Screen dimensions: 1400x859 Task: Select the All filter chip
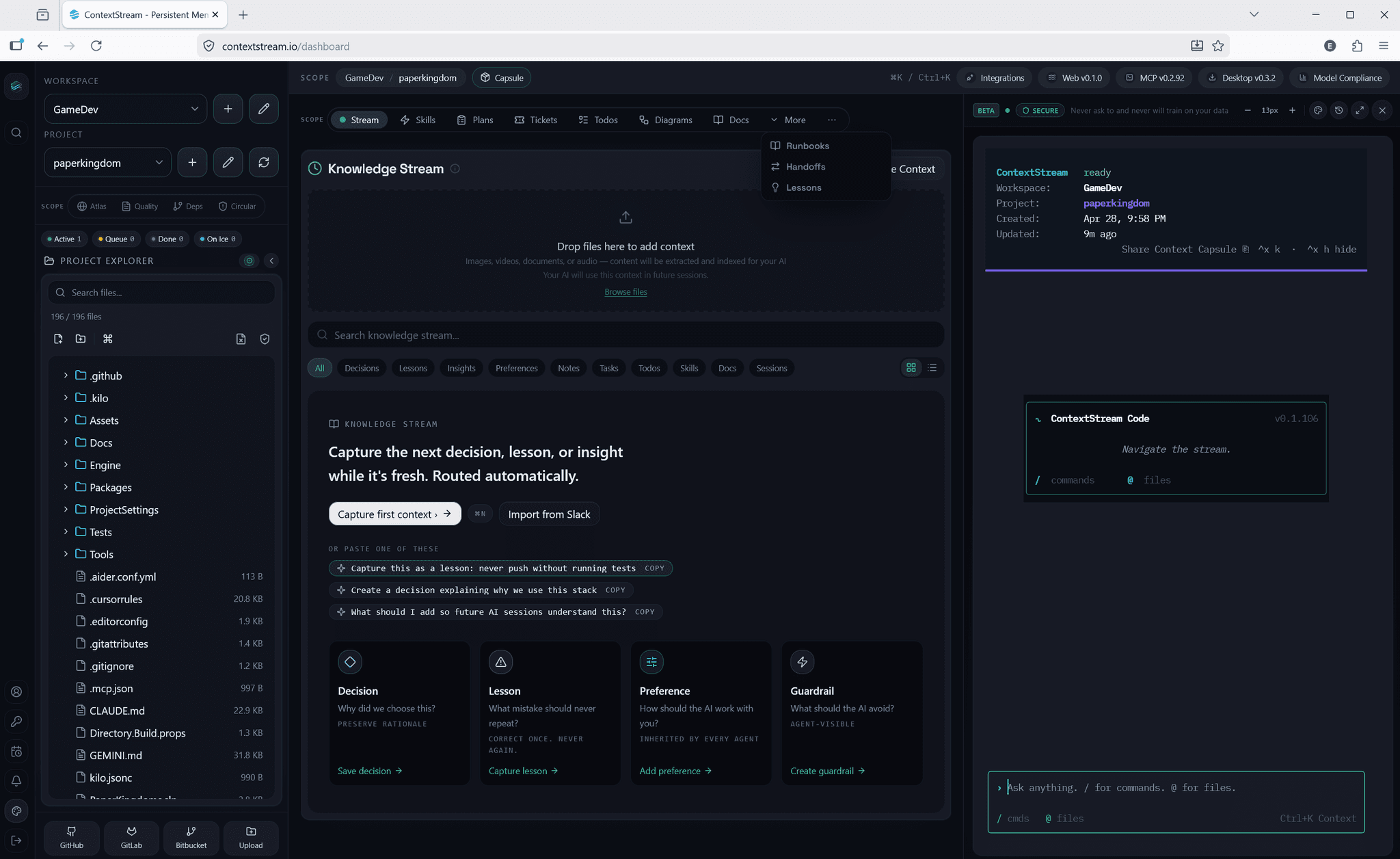click(319, 368)
